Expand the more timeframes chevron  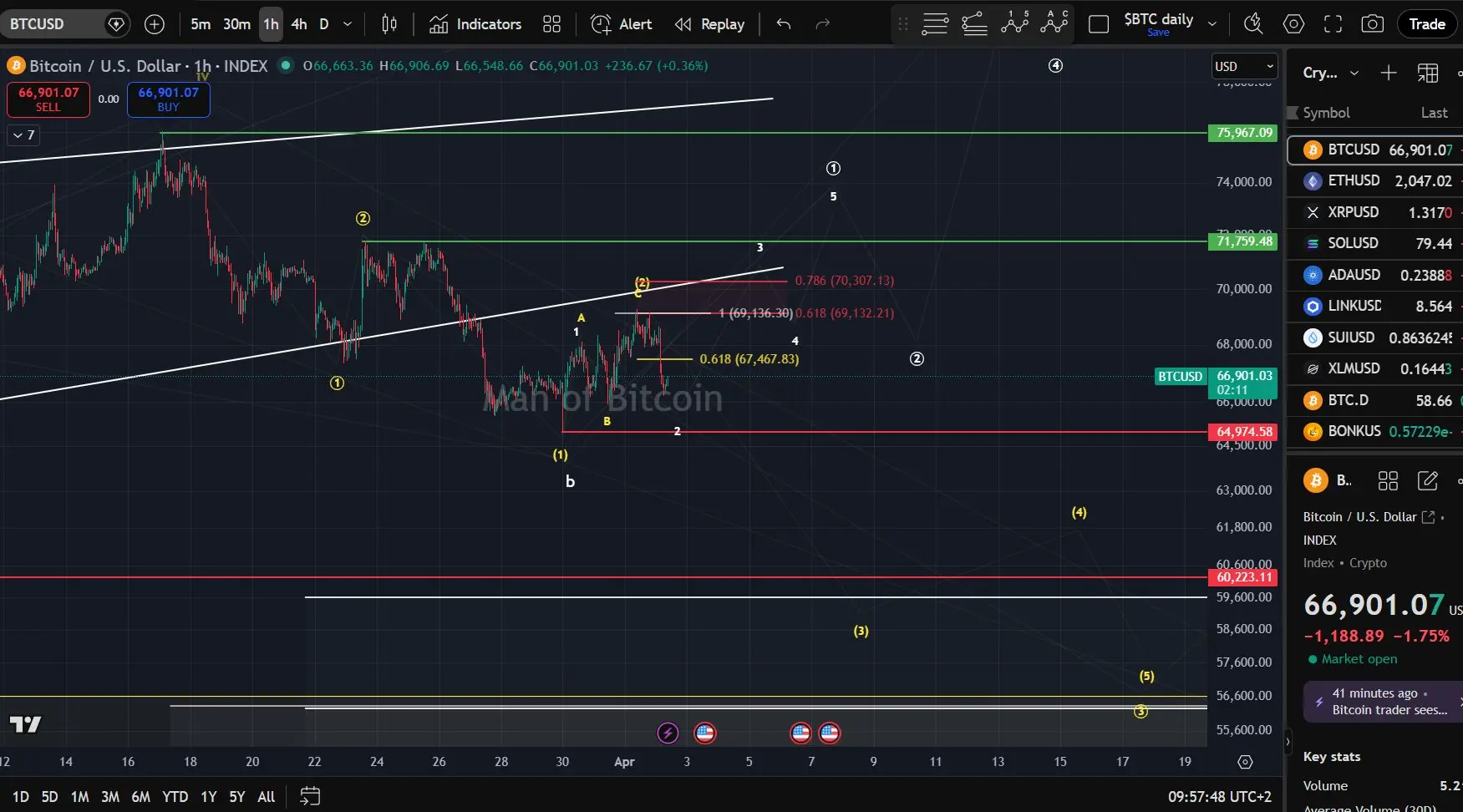(348, 24)
